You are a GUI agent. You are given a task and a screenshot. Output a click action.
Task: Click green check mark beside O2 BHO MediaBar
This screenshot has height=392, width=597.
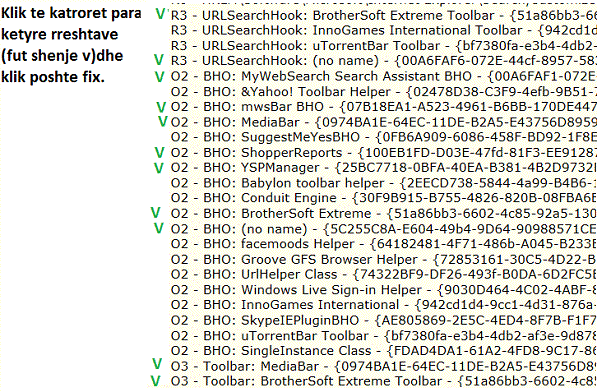click(x=163, y=121)
